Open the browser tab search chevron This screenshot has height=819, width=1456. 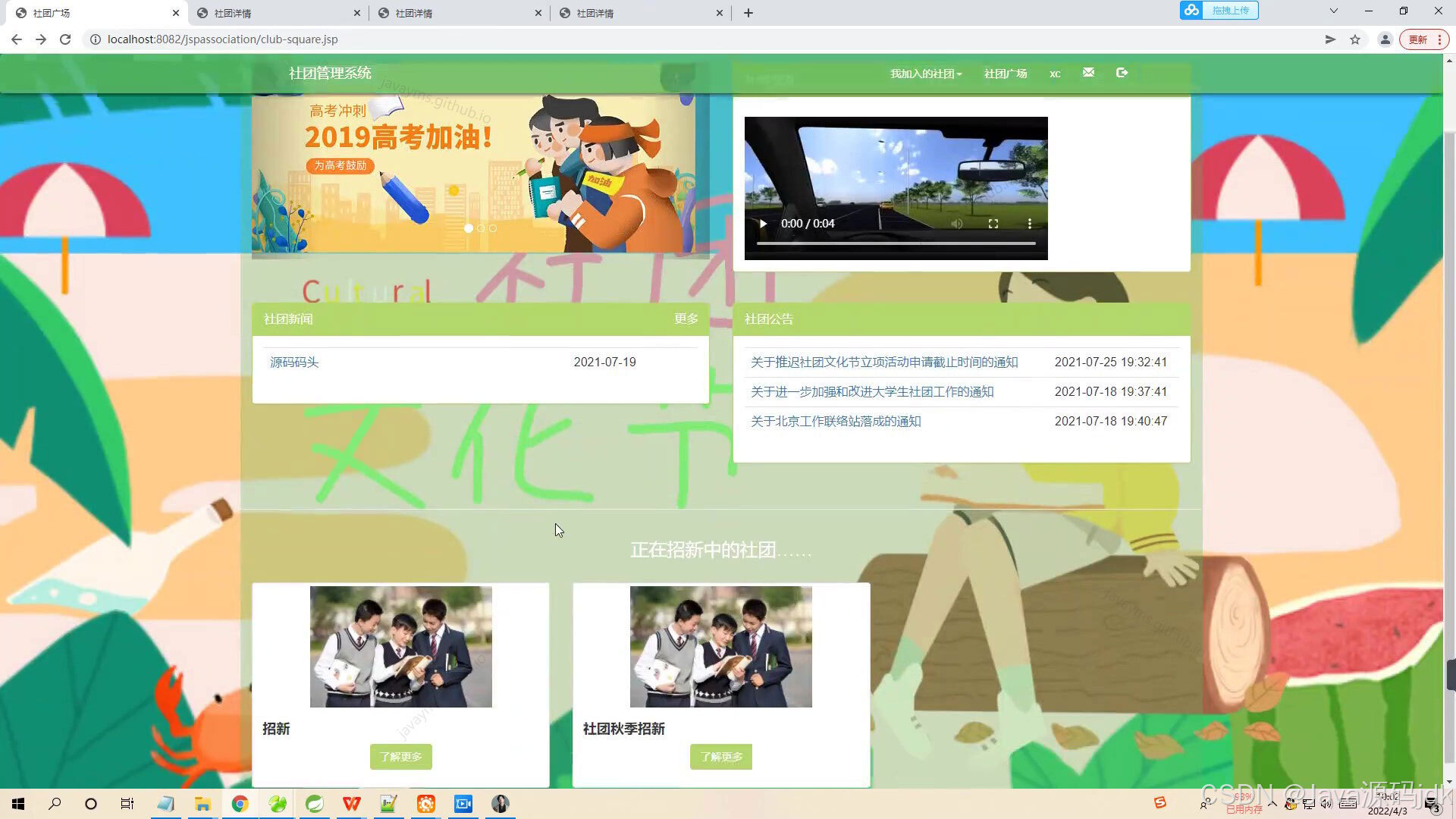pyautogui.click(x=1332, y=12)
